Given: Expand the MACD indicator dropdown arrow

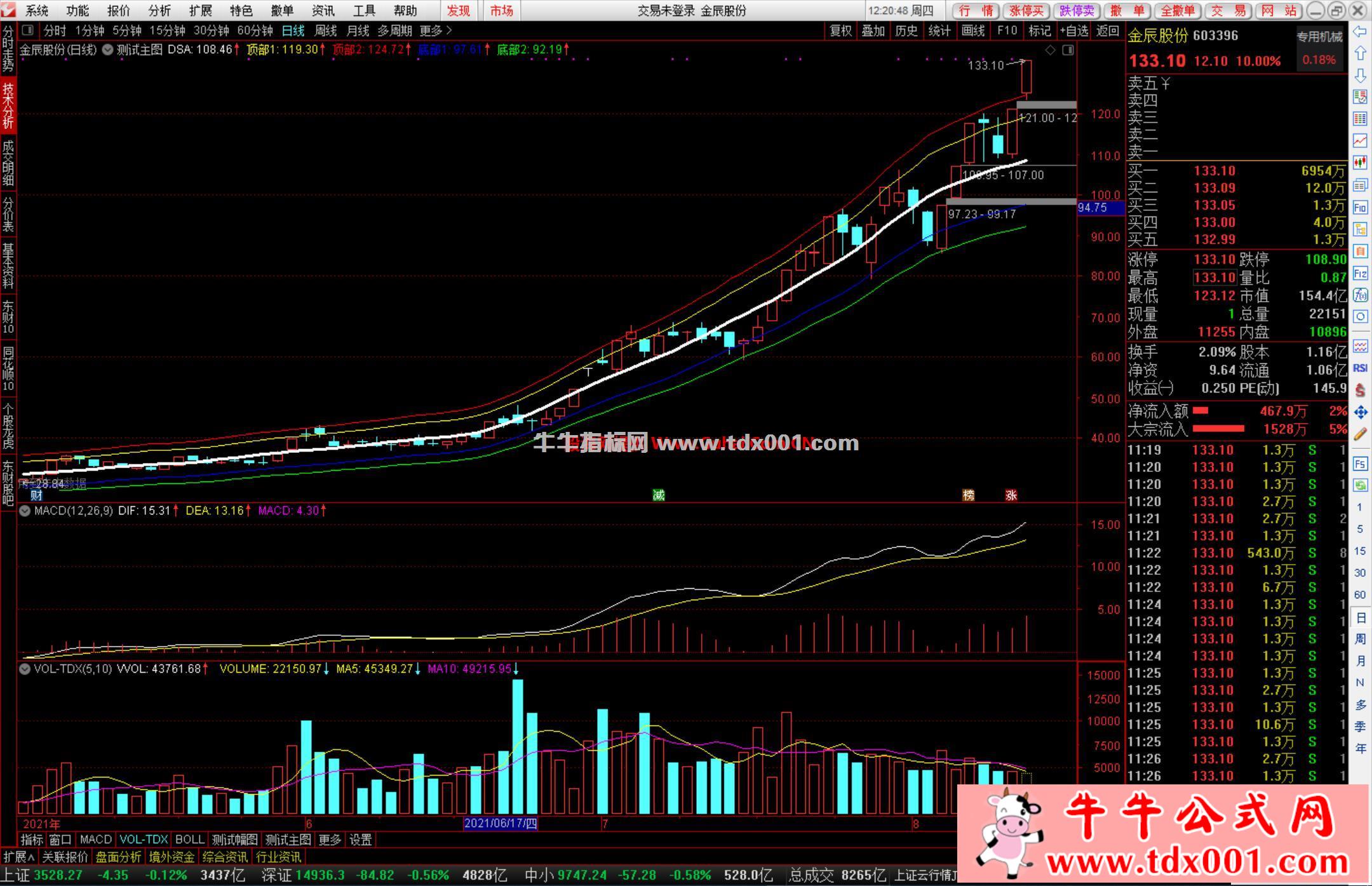Looking at the screenshot, I should 25,511.
